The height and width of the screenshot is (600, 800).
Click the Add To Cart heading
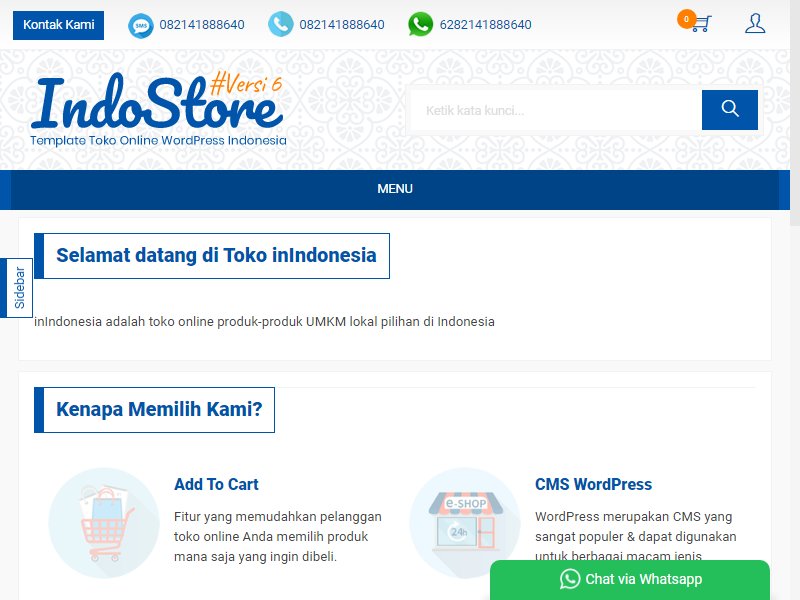coord(216,484)
